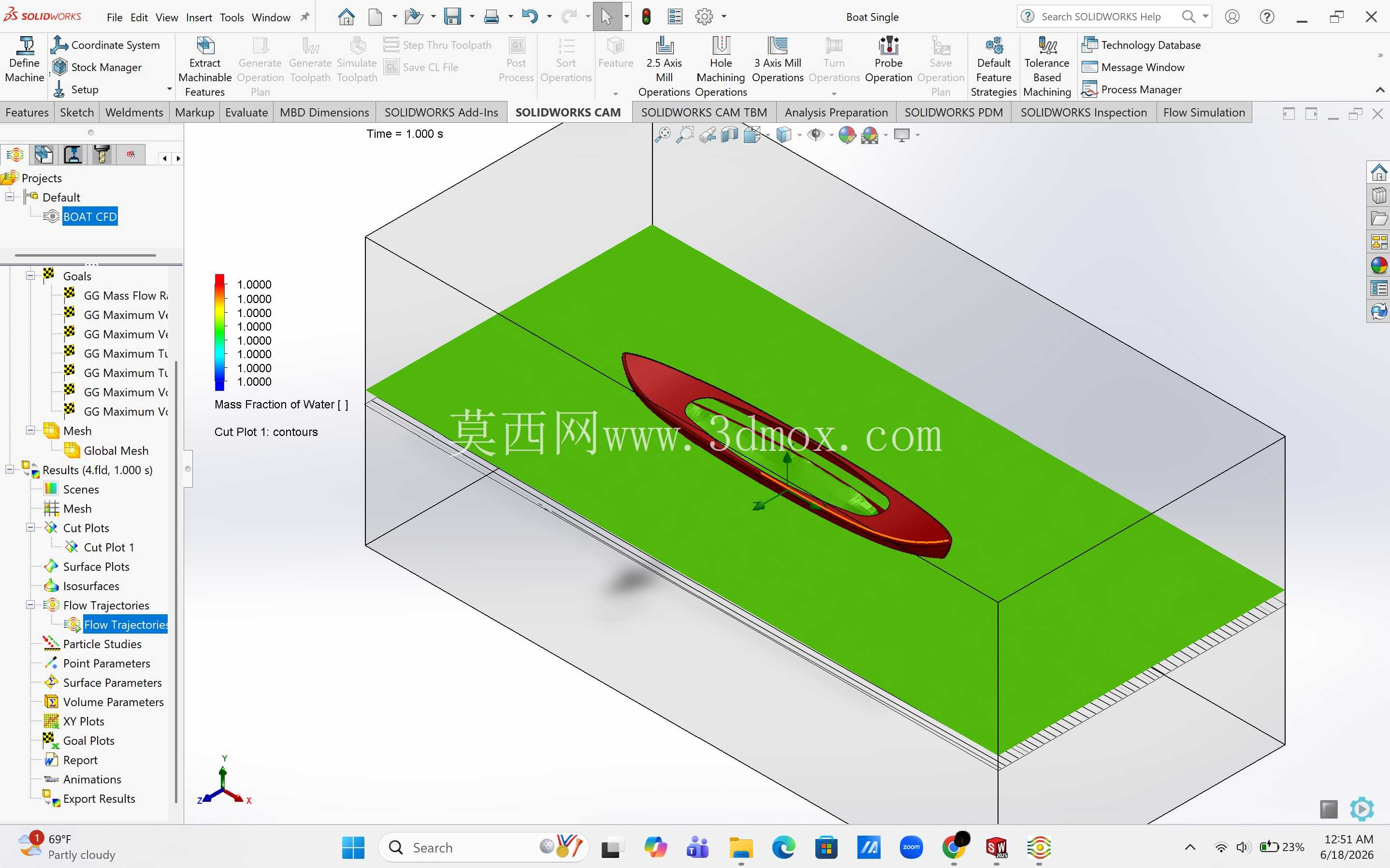Switch to the Evaluate tab

[x=246, y=113]
